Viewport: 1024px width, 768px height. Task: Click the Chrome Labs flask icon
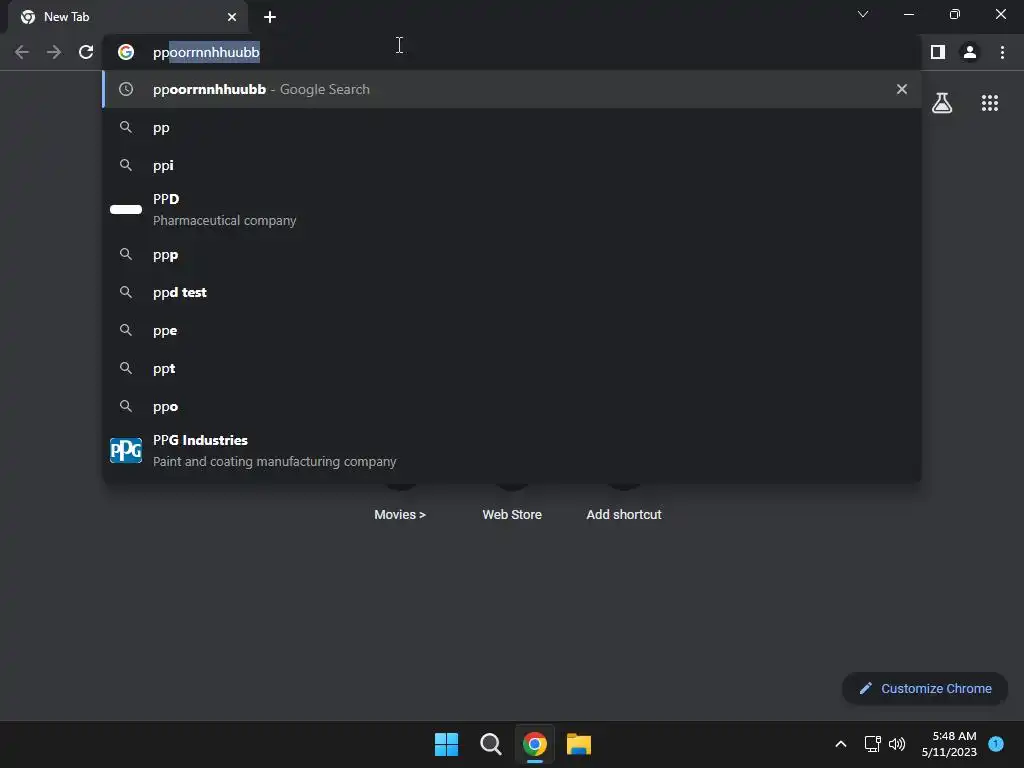[942, 103]
